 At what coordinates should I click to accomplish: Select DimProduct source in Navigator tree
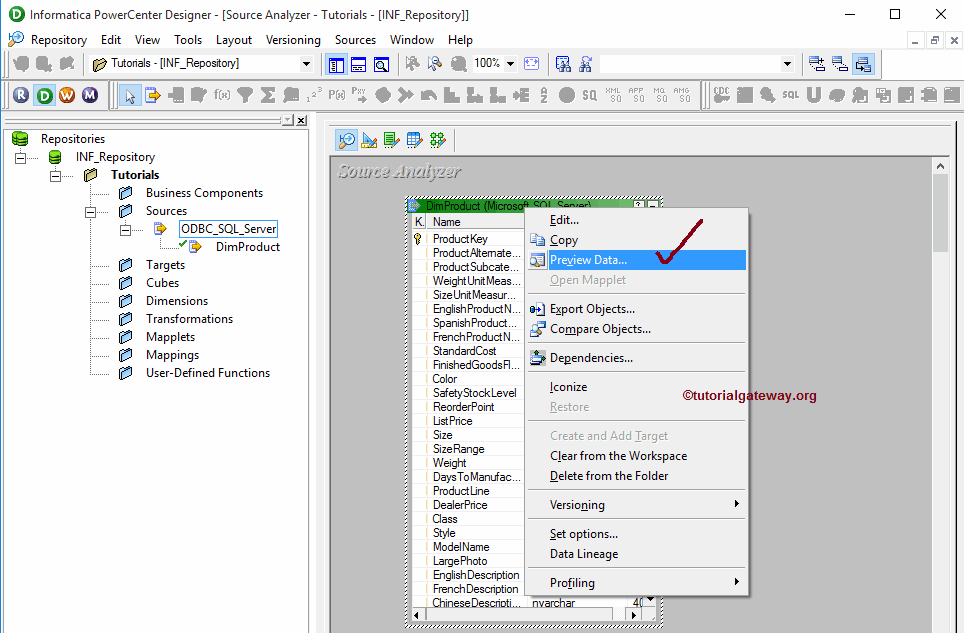(x=247, y=247)
